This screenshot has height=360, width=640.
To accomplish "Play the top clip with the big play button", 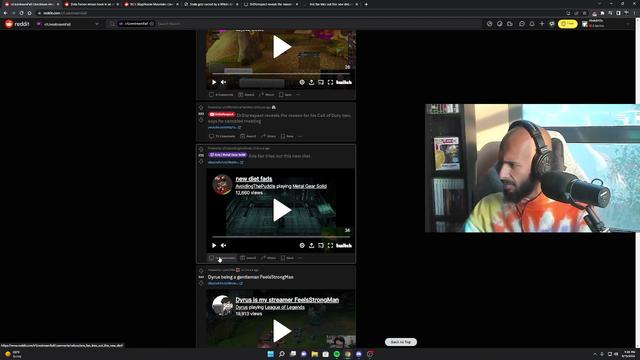I will tap(281, 47).
